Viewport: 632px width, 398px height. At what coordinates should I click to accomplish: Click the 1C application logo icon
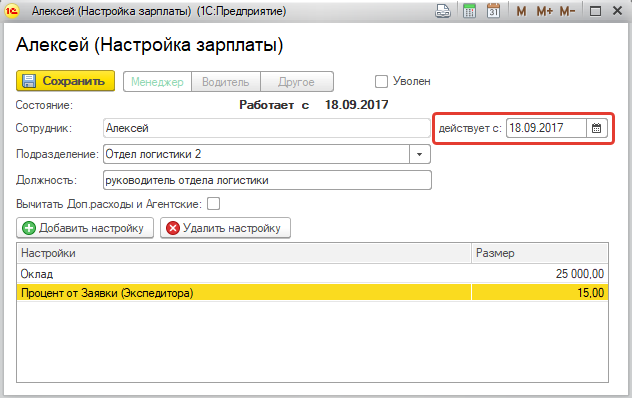point(12,11)
